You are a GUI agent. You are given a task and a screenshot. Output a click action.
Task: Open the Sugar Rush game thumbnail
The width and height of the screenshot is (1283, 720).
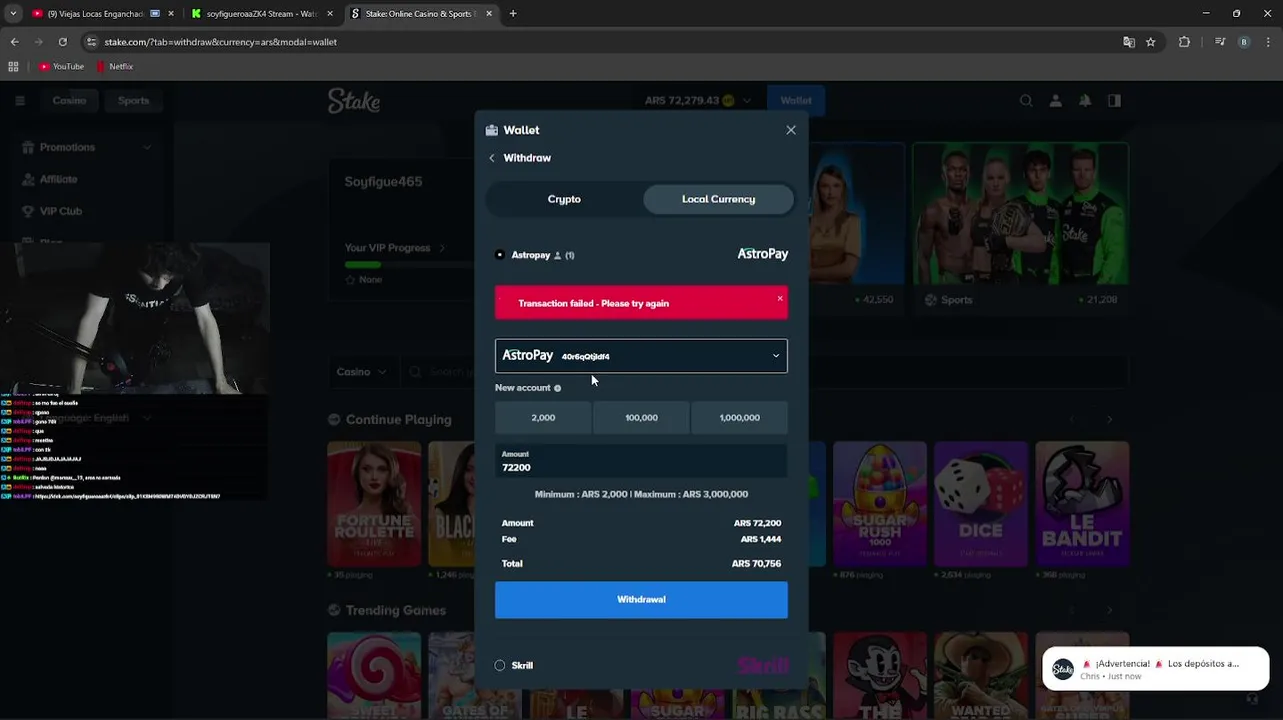(x=879, y=504)
